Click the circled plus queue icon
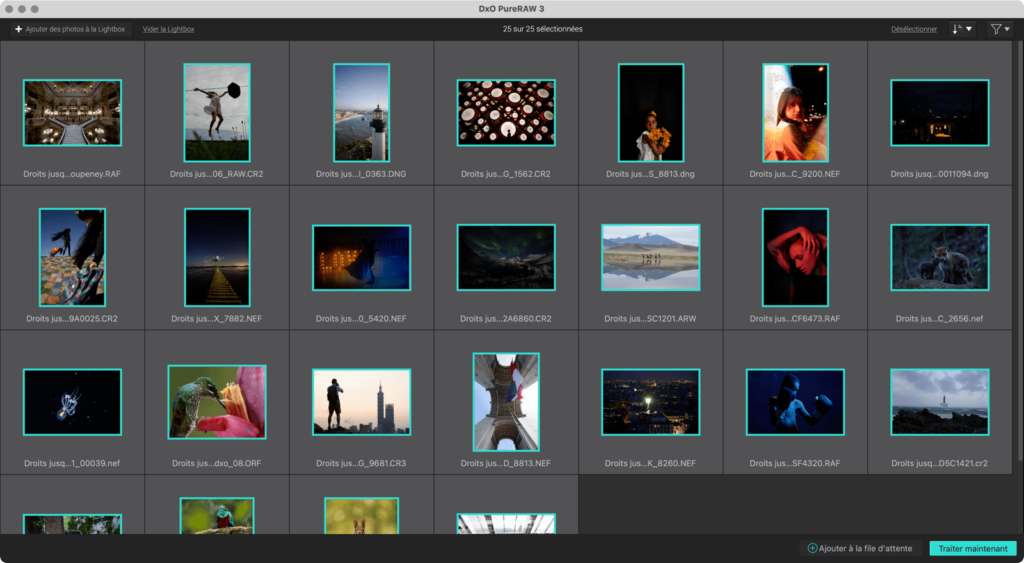This screenshot has height=563, width=1024. [812, 549]
